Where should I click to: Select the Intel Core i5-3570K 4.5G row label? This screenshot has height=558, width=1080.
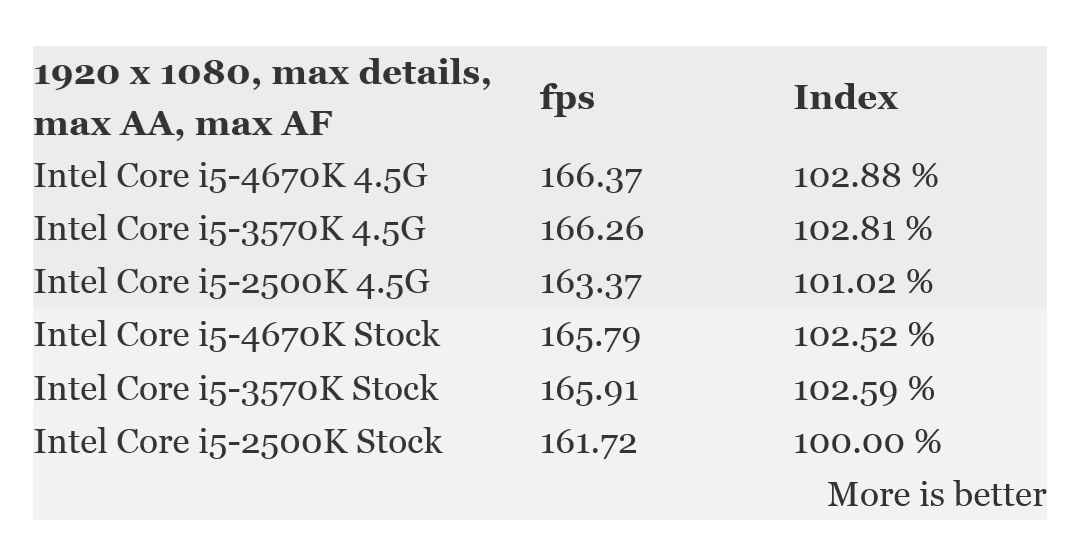click(229, 229)
